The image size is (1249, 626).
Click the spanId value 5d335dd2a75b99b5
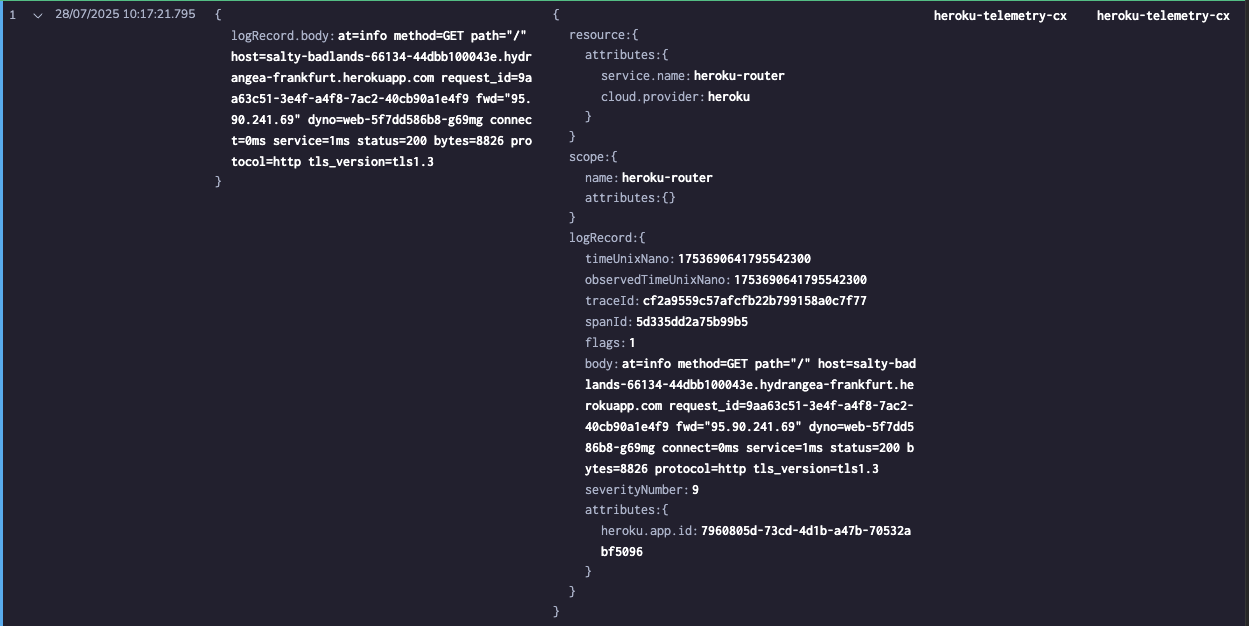692,322
